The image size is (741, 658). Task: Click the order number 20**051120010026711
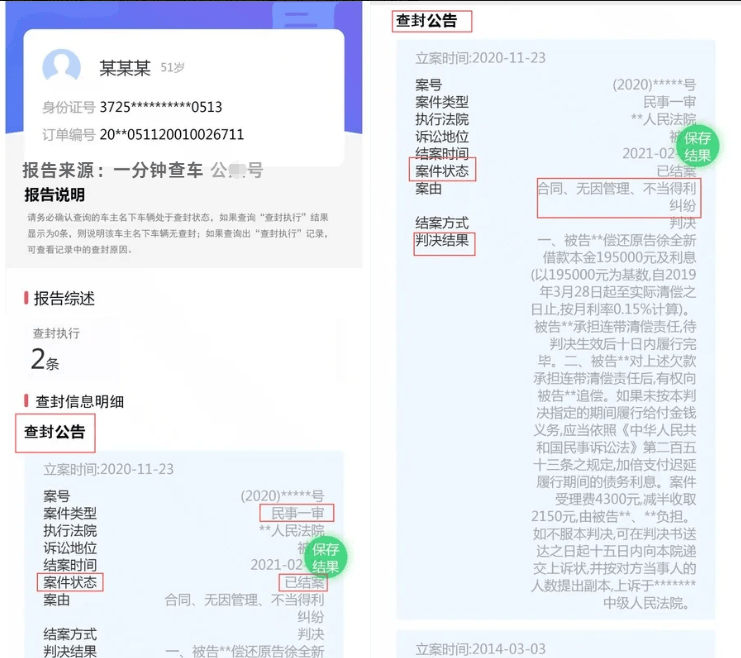click(171, 134)
